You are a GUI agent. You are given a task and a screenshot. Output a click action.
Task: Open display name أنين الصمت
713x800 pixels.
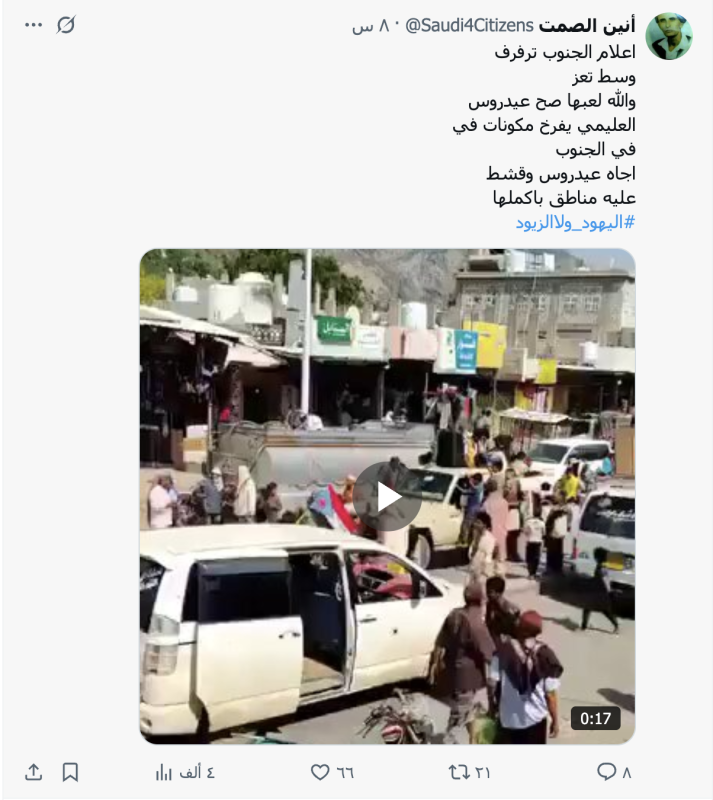coord(587,26)
